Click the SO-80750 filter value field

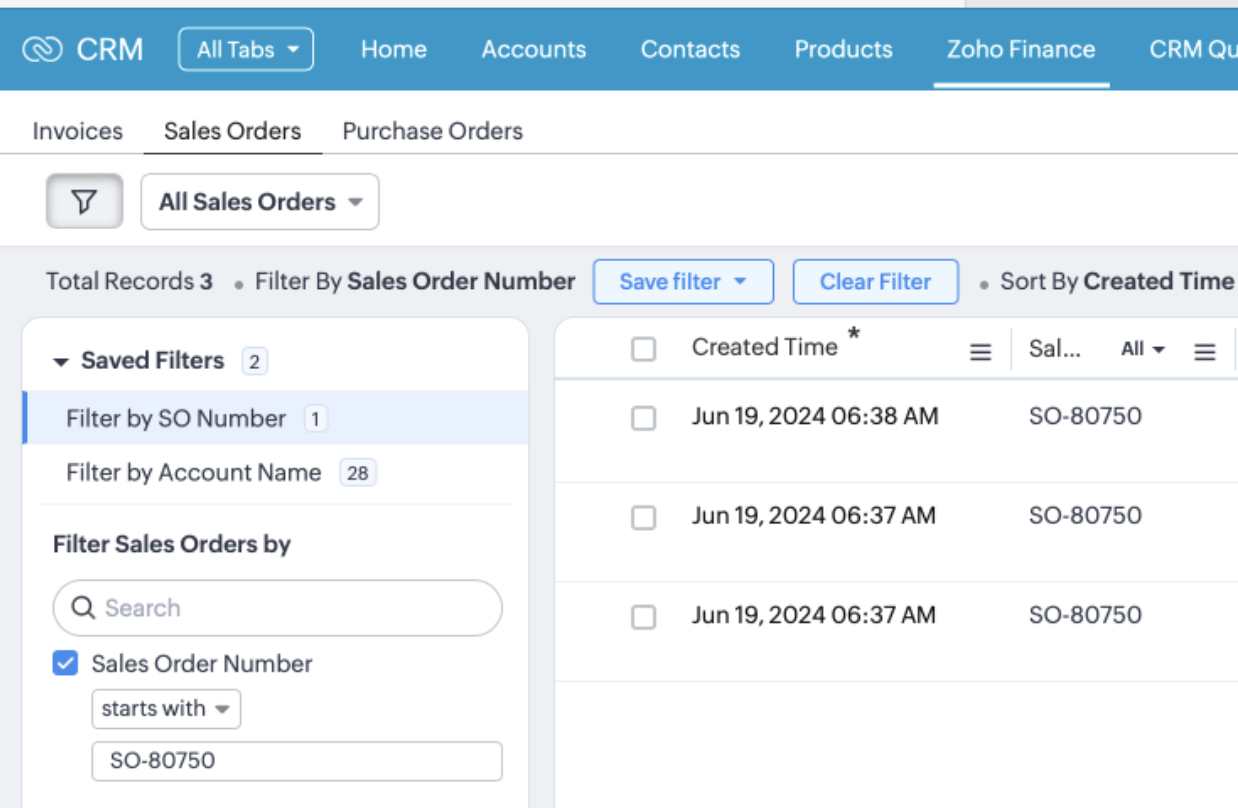(x=297, y=761)
